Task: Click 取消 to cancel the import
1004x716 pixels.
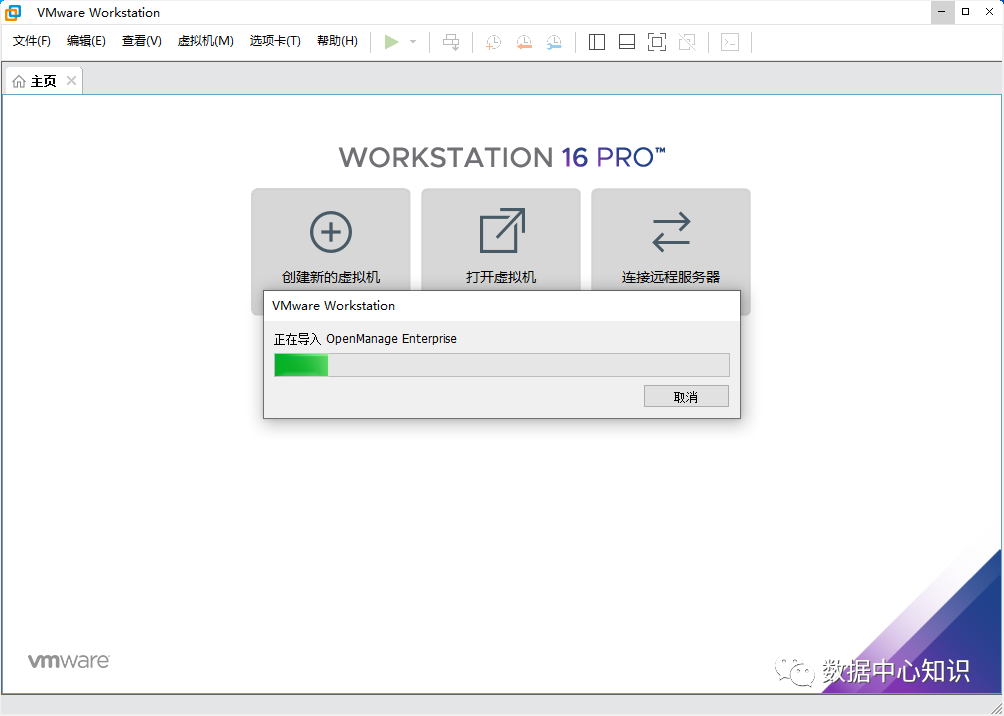Action: 686,396
